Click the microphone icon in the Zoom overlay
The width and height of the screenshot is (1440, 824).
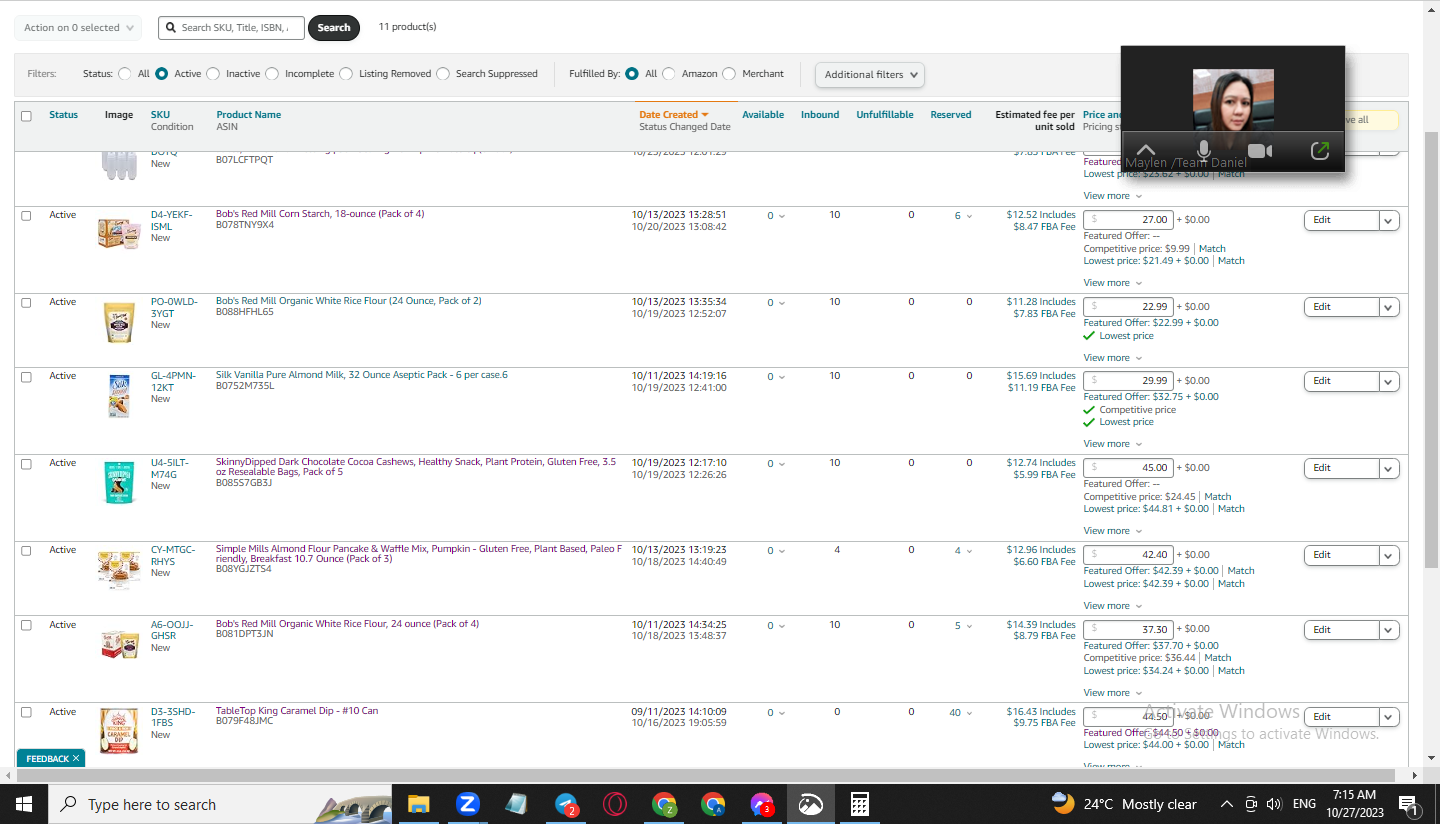click(1204, 150)
